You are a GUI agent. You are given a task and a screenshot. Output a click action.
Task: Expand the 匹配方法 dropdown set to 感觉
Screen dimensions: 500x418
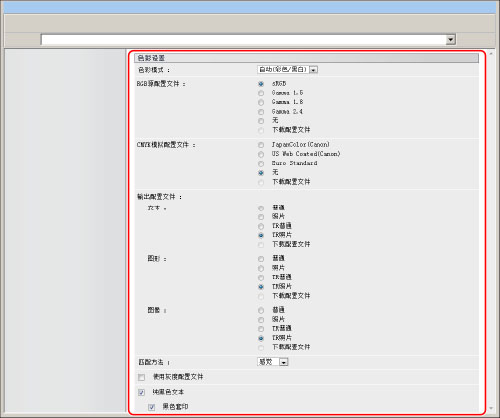click(273, 362)
